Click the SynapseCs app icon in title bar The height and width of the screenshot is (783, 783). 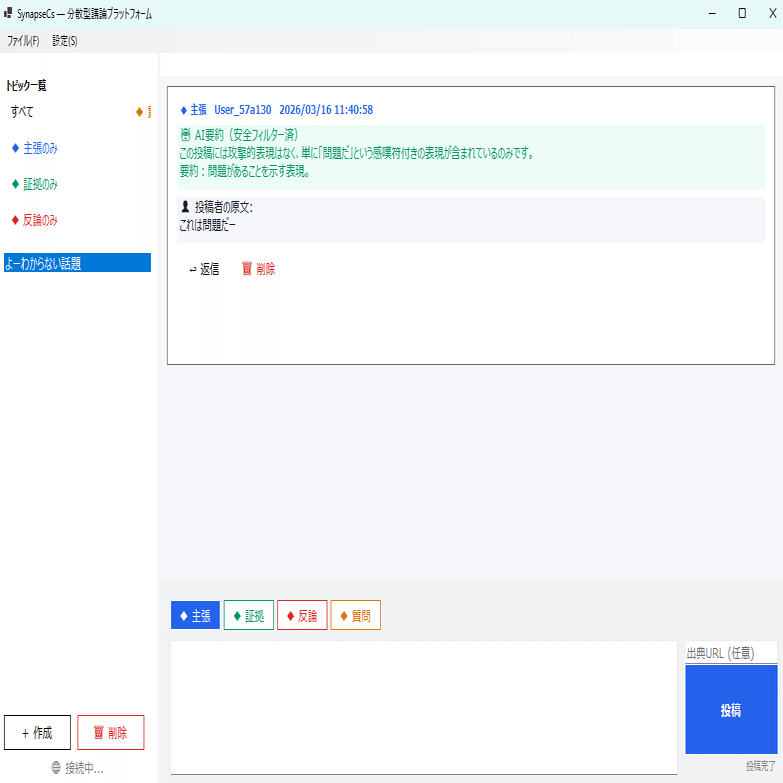point(8,13)
